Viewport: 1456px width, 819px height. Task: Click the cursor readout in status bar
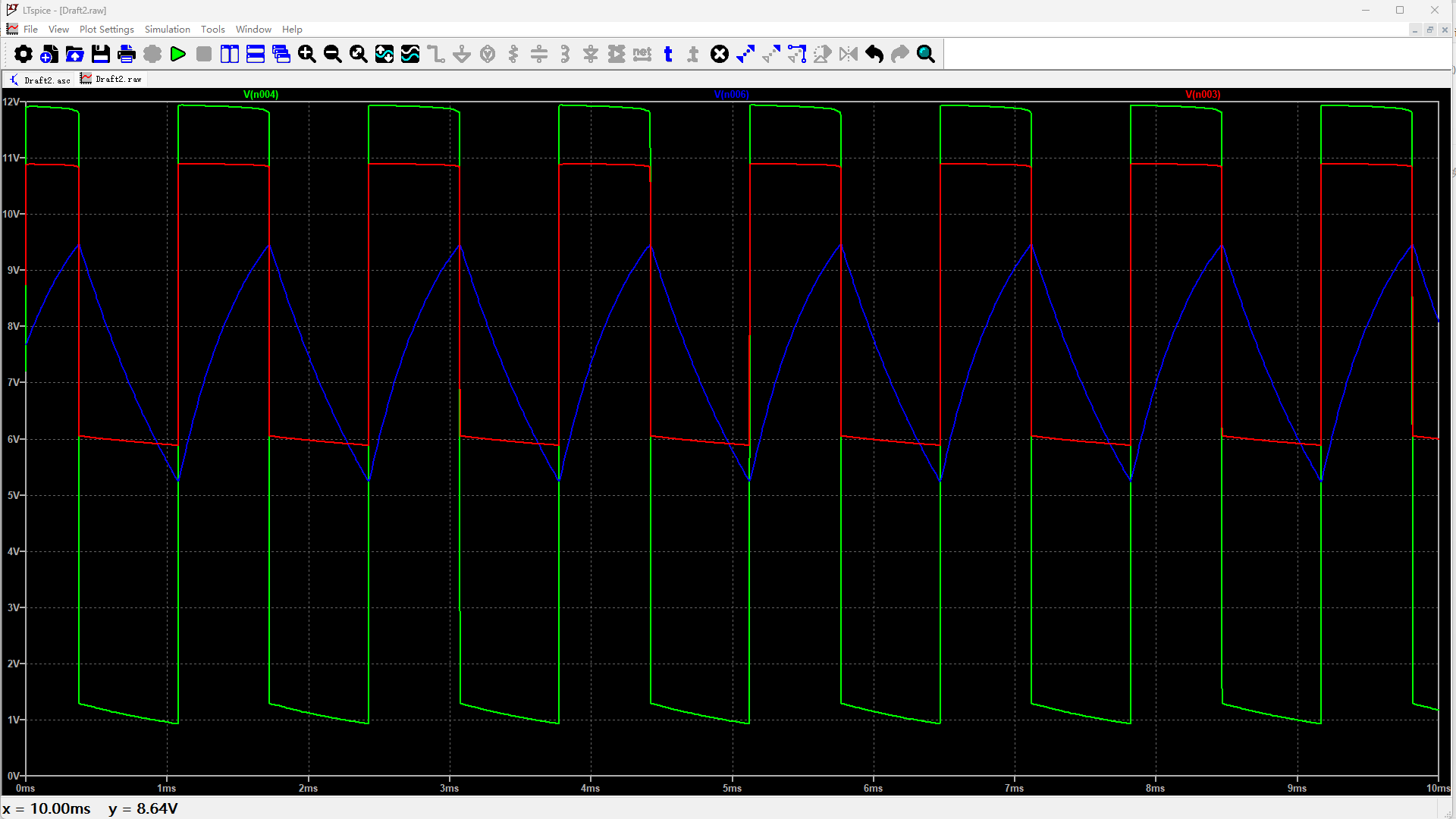(90, 808)
